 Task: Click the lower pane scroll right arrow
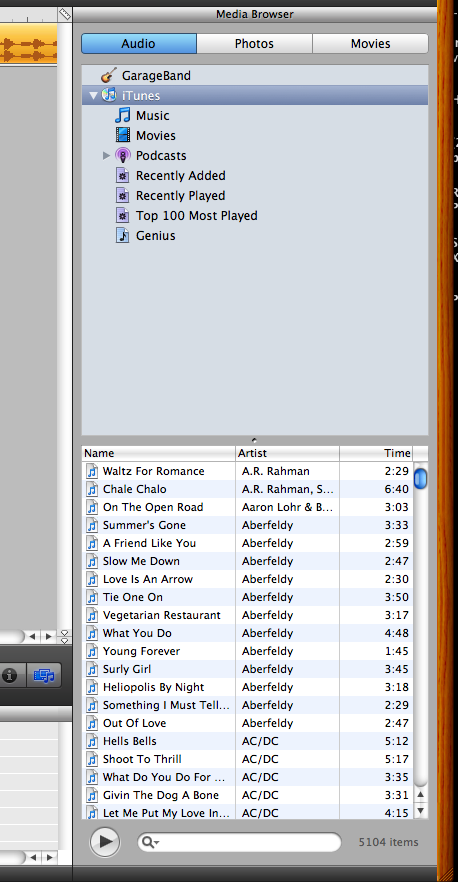(50, 857)
